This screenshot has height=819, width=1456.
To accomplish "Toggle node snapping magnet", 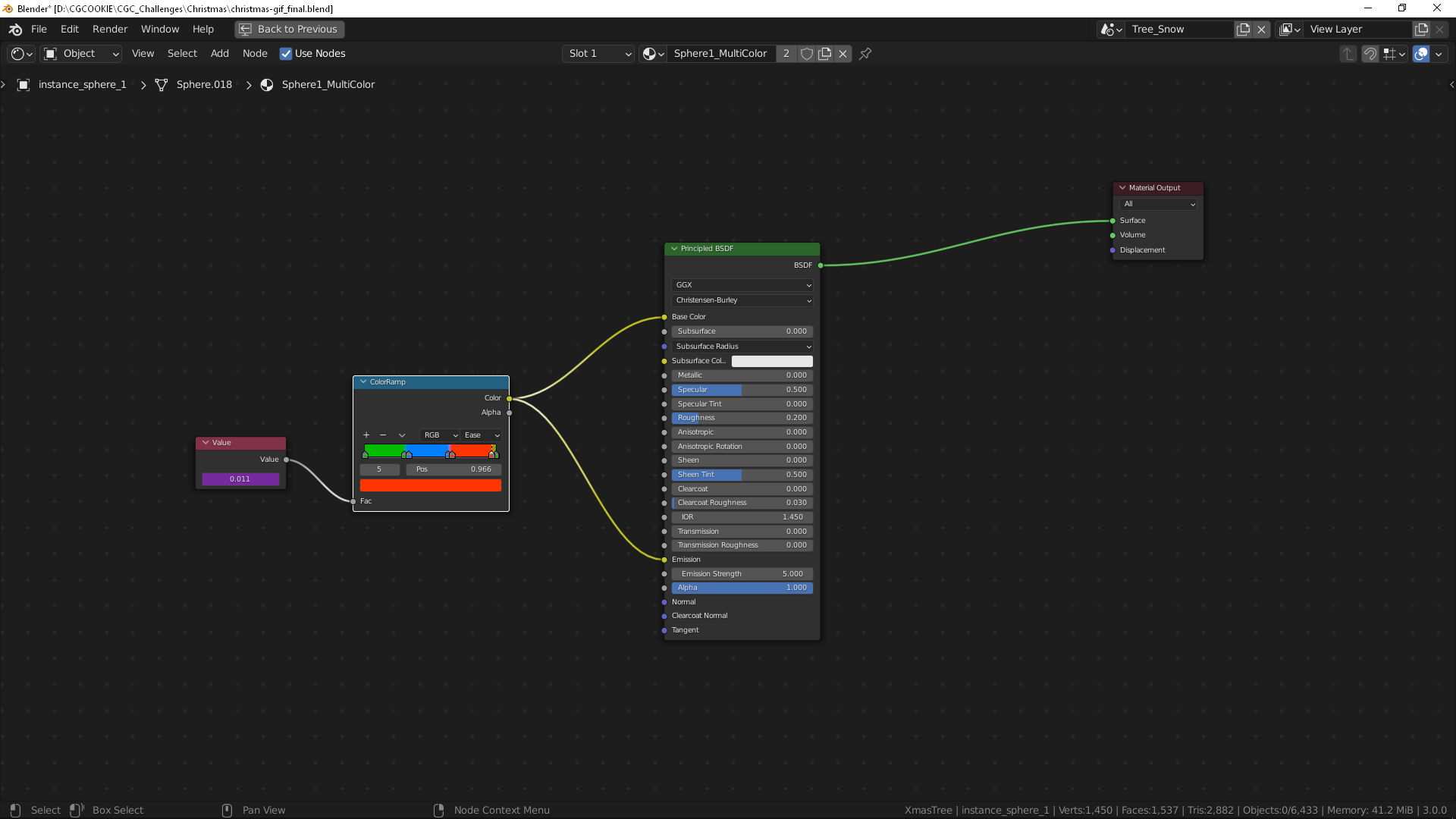I will click(1370, 54).
